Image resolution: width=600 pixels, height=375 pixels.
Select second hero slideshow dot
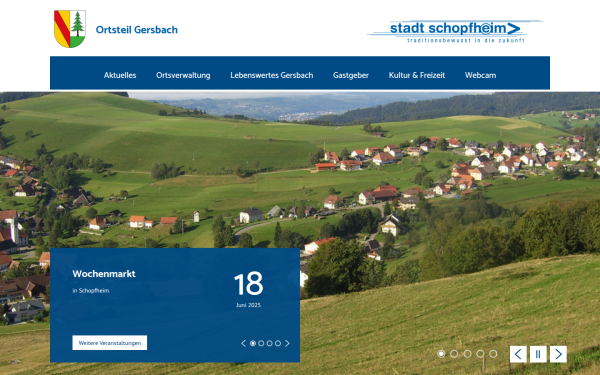tap(454, 354)
